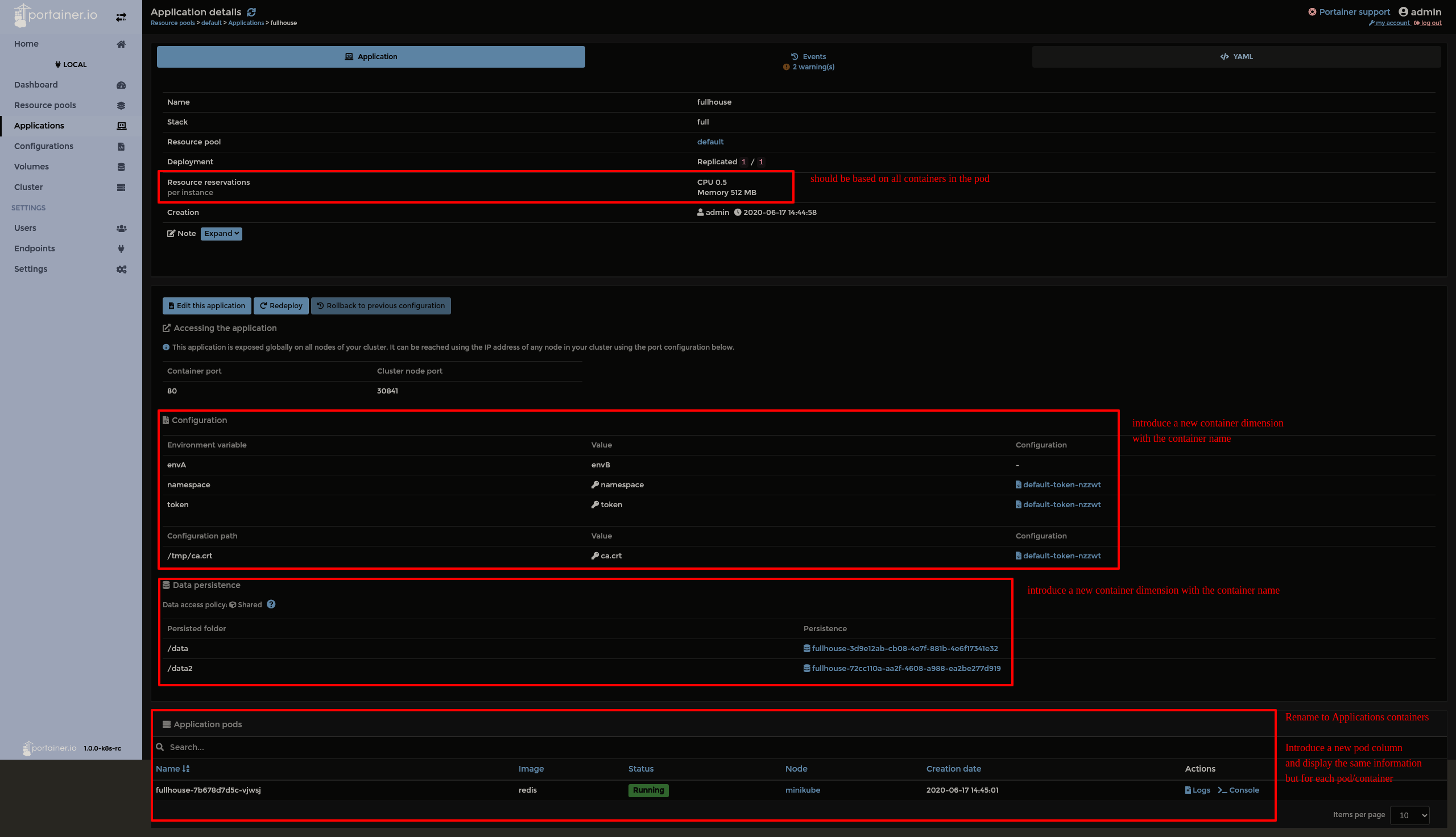This screenshot has width=1456, height=837.
Task: Open the Items per page dropdown
Action: click(1409, 815)
